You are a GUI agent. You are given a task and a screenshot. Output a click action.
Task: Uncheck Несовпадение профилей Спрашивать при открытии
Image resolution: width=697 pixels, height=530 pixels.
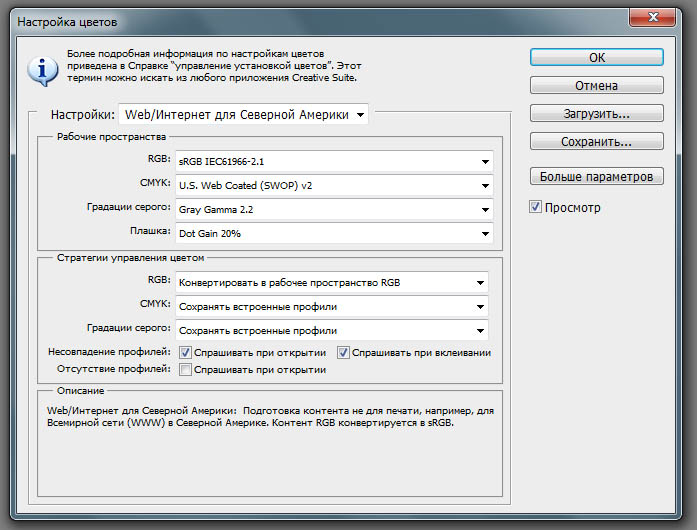(x=185, y=353)
